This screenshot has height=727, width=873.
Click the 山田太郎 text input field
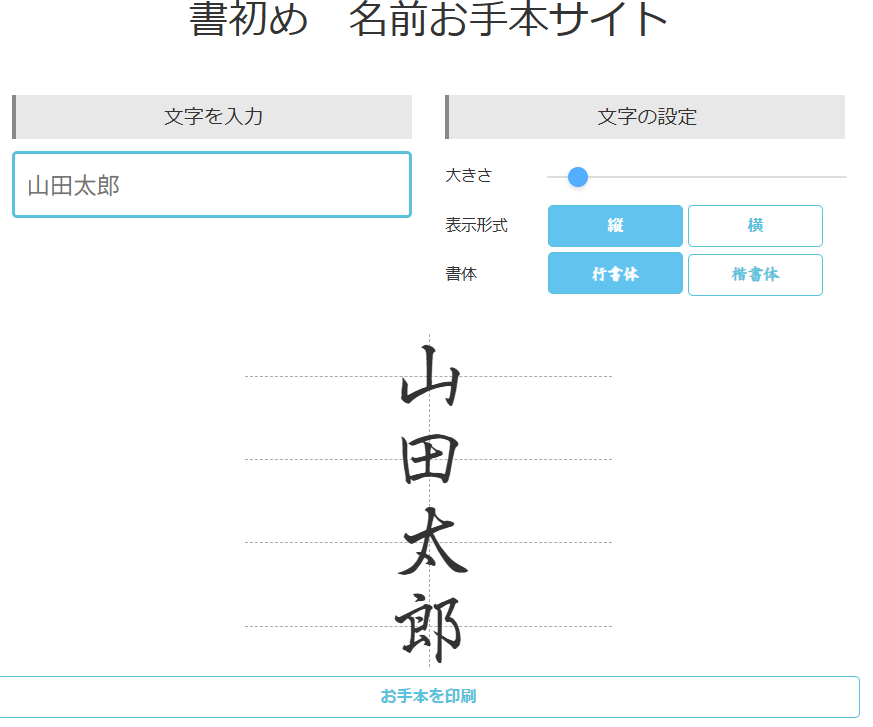coord(211,185)
